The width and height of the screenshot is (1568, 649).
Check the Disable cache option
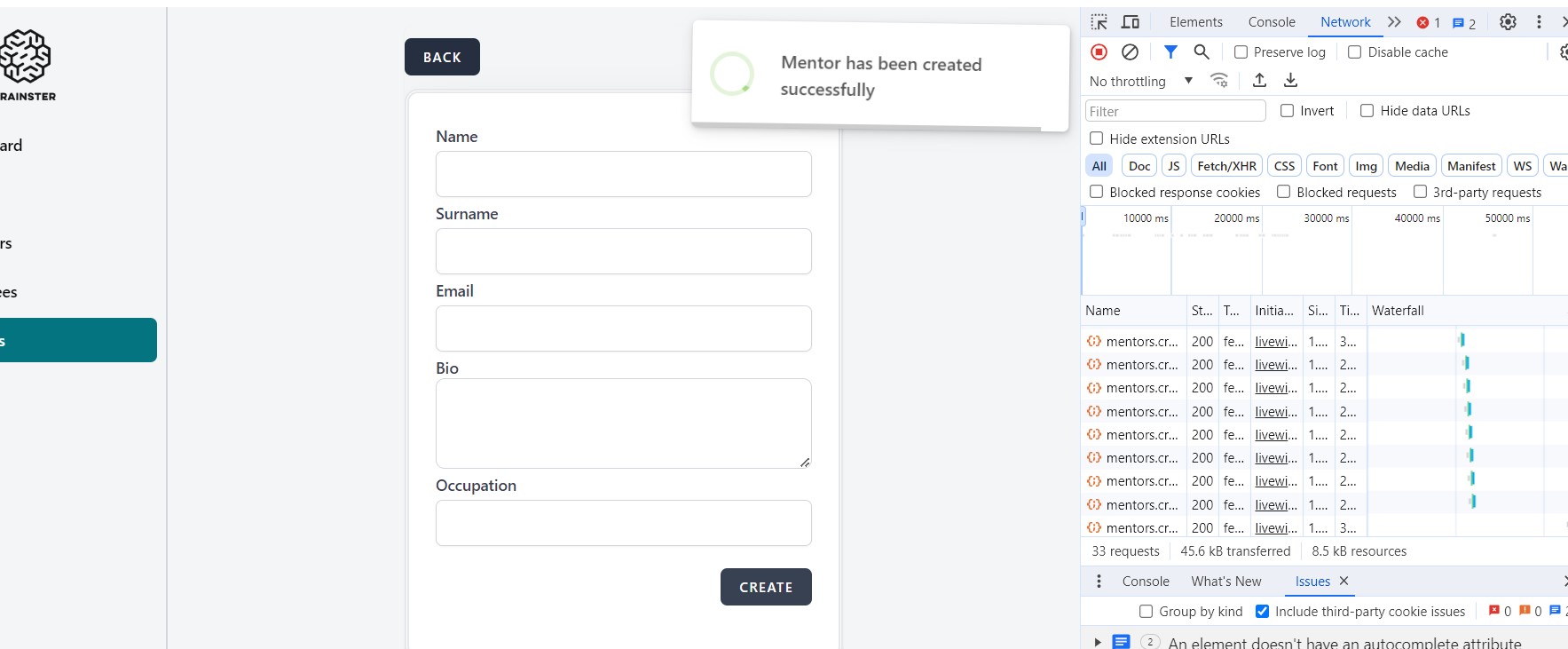click(x=1354, y=52)
